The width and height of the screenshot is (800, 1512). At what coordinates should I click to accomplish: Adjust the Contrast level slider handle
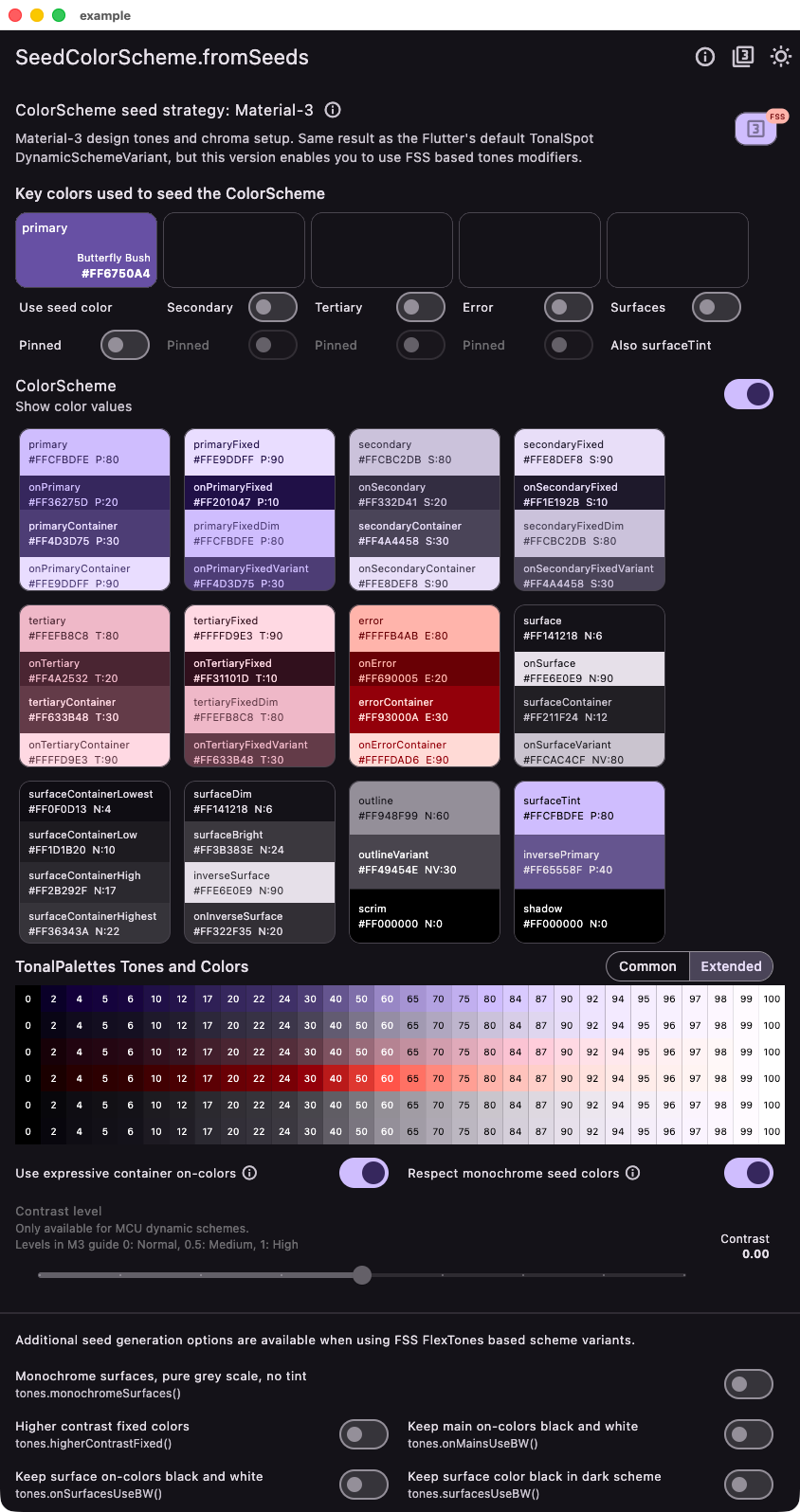pos(362,1275)
